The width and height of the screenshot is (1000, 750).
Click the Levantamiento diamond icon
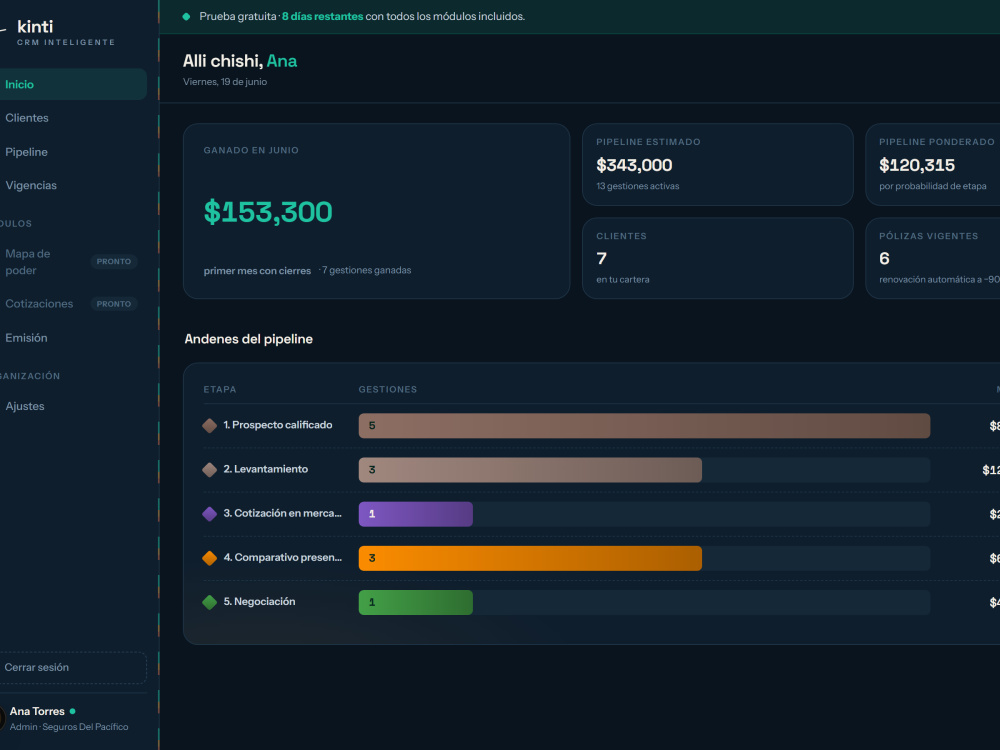pyautogui.click(x=209, y=470)
